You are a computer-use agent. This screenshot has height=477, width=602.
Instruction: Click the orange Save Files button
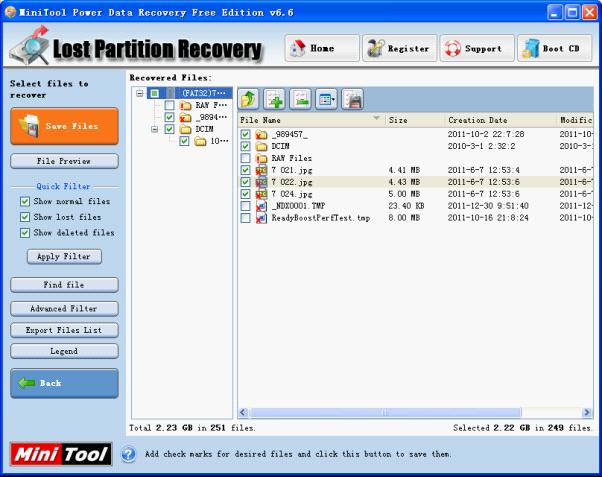(64, 126)
